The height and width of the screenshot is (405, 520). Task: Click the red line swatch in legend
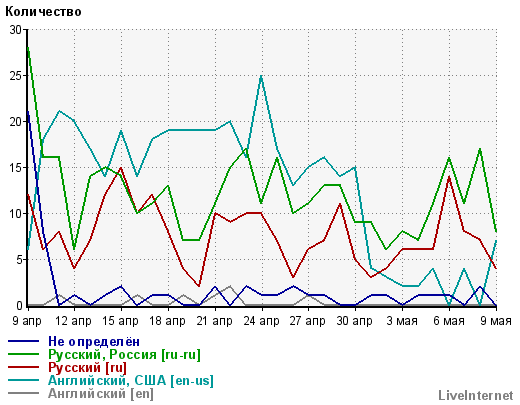pos(24,367)
